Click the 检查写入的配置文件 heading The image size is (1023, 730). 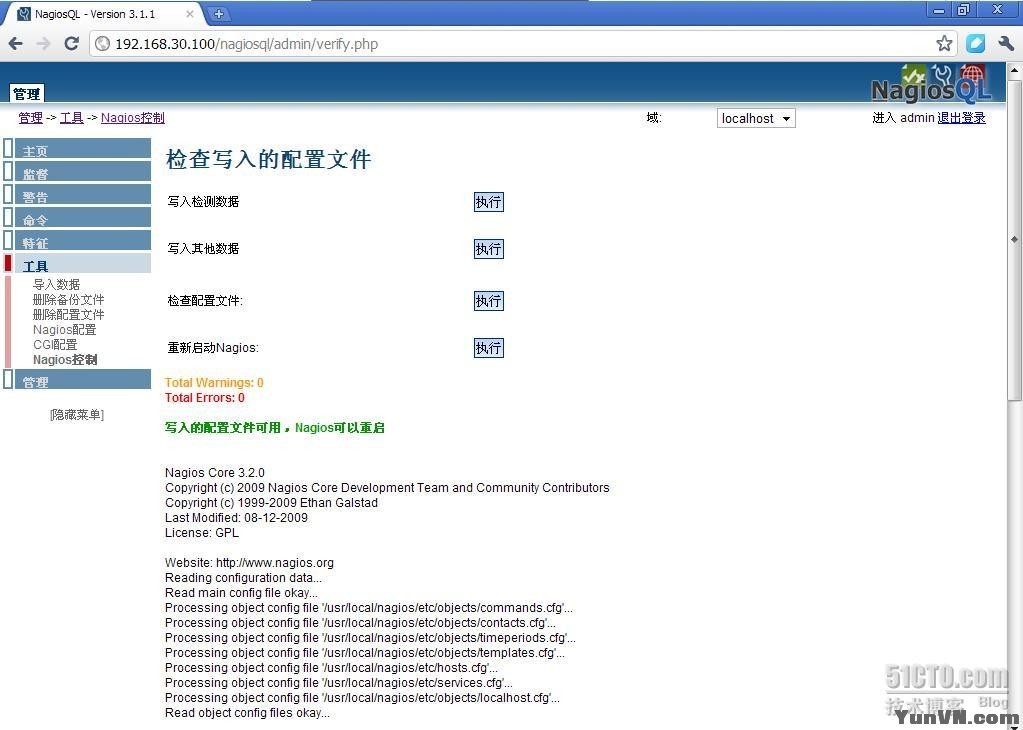[x=269, y=160]
